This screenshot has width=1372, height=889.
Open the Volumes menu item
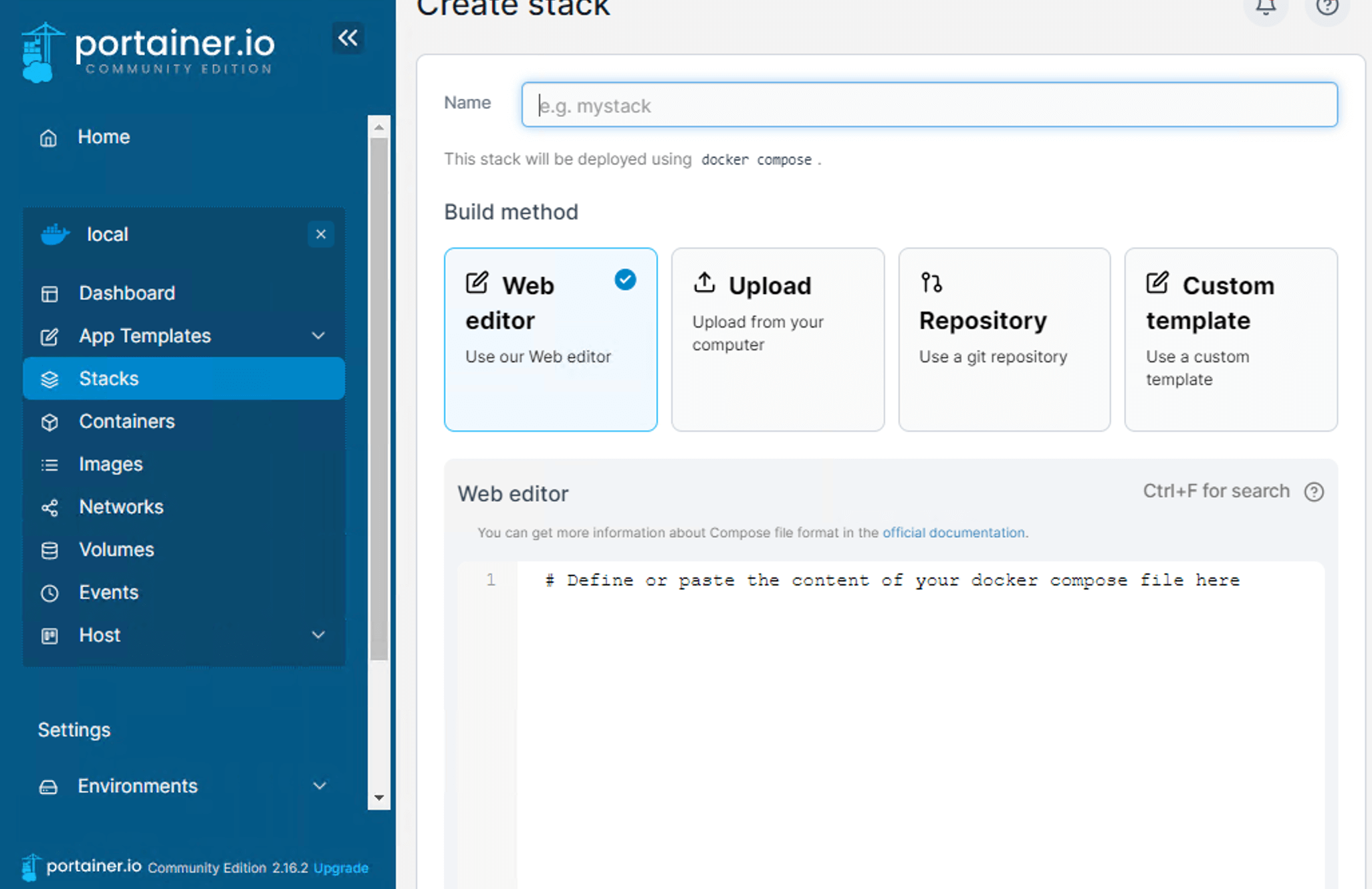tap(116, 550)
